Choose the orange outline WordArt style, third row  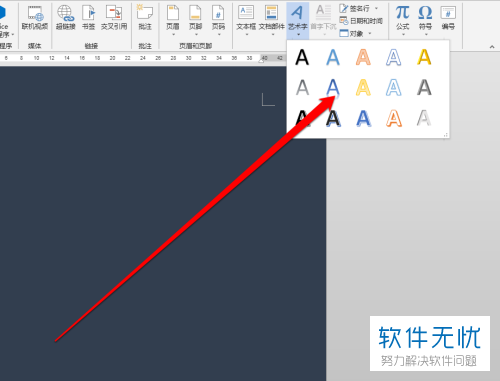394,118
